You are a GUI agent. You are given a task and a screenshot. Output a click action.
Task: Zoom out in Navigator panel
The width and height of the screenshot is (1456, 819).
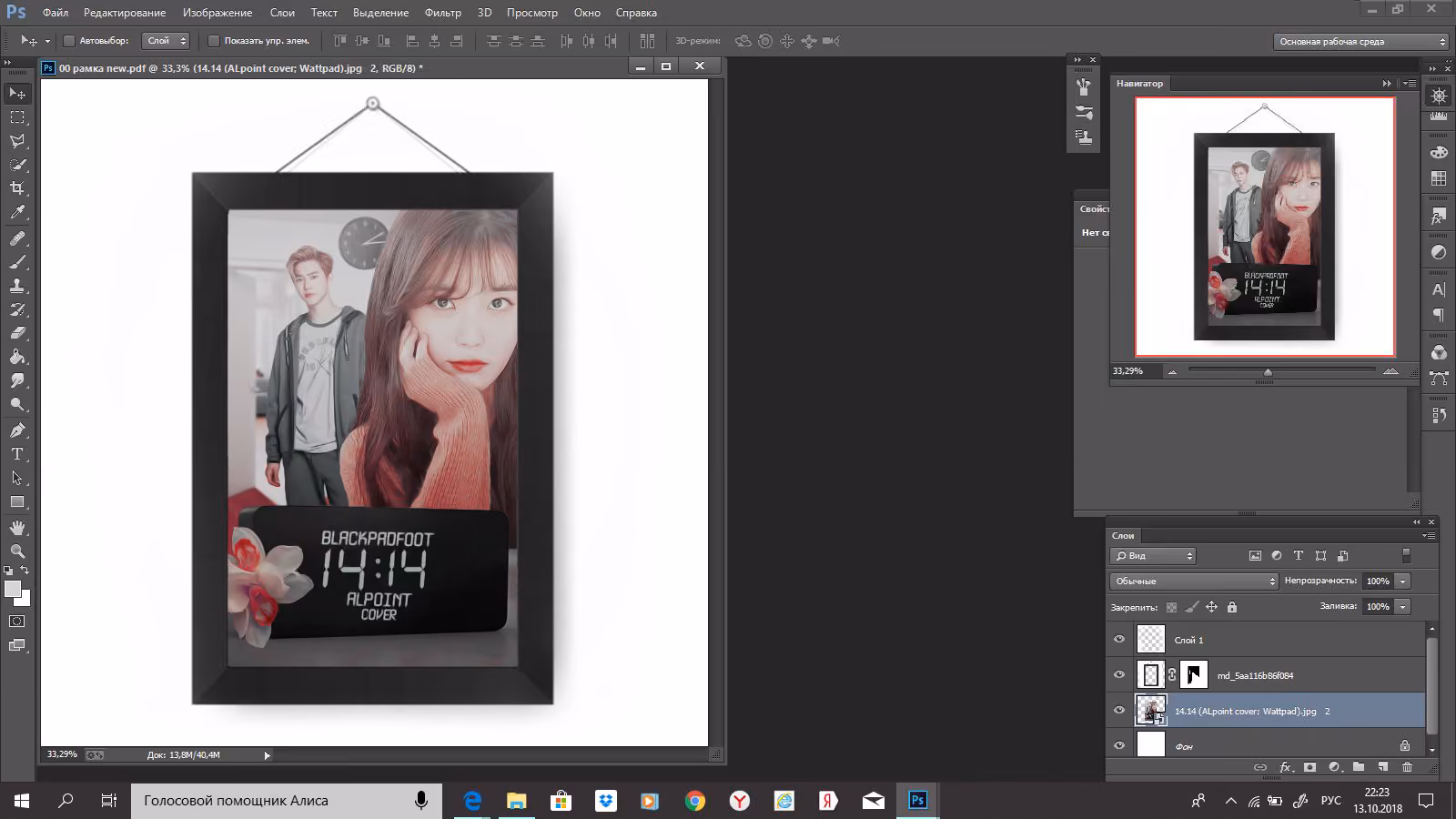1172,371
